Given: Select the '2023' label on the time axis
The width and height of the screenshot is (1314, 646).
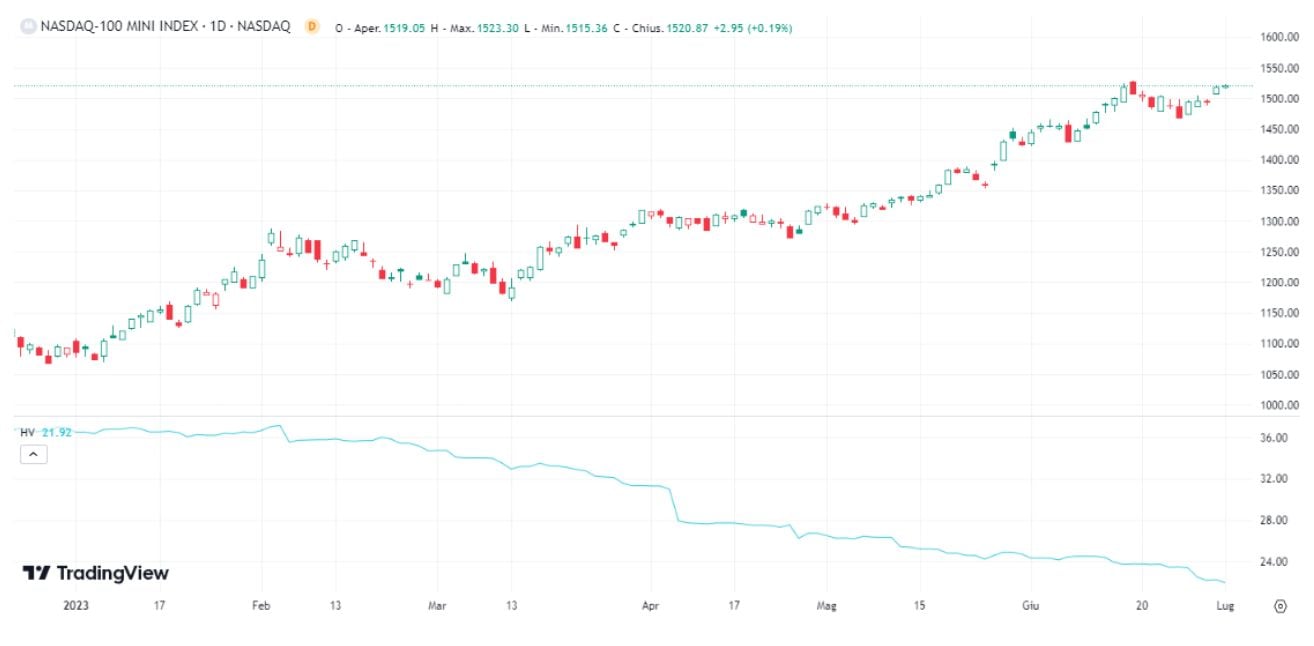Looking at the screenshot, I should pos(75,605).
